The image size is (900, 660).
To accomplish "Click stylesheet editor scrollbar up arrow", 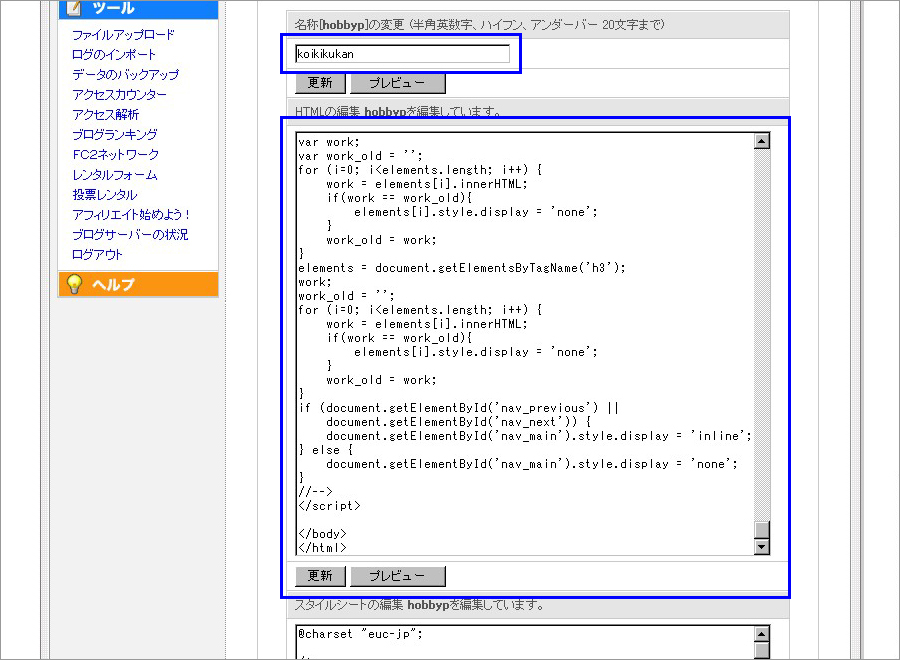I will tap(762, 634).
